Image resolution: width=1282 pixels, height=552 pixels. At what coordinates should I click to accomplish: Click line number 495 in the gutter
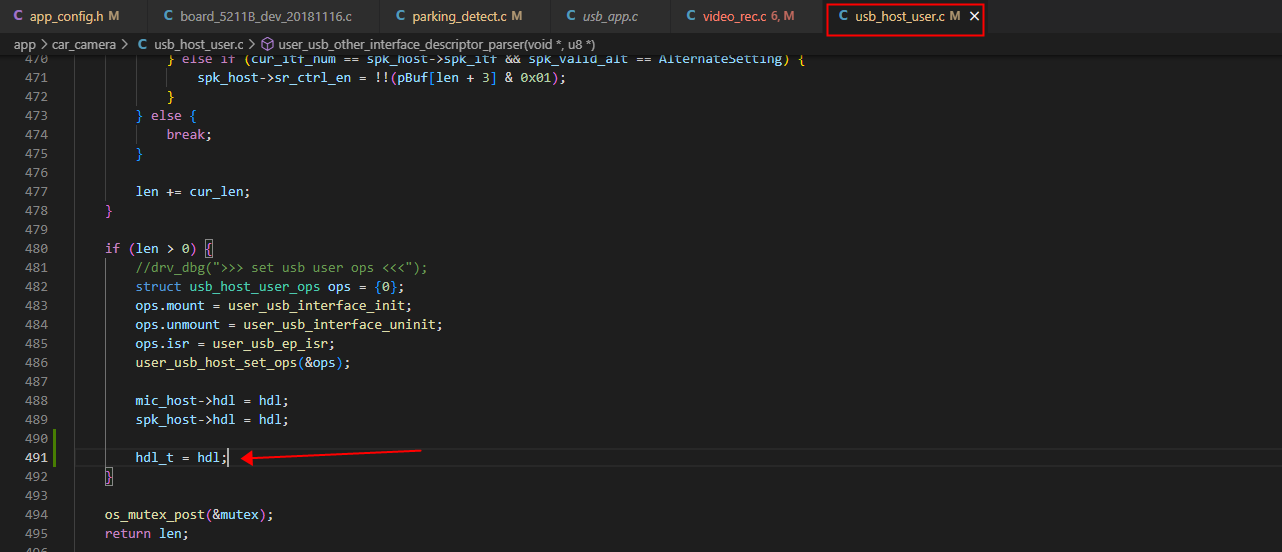point(35,534)
